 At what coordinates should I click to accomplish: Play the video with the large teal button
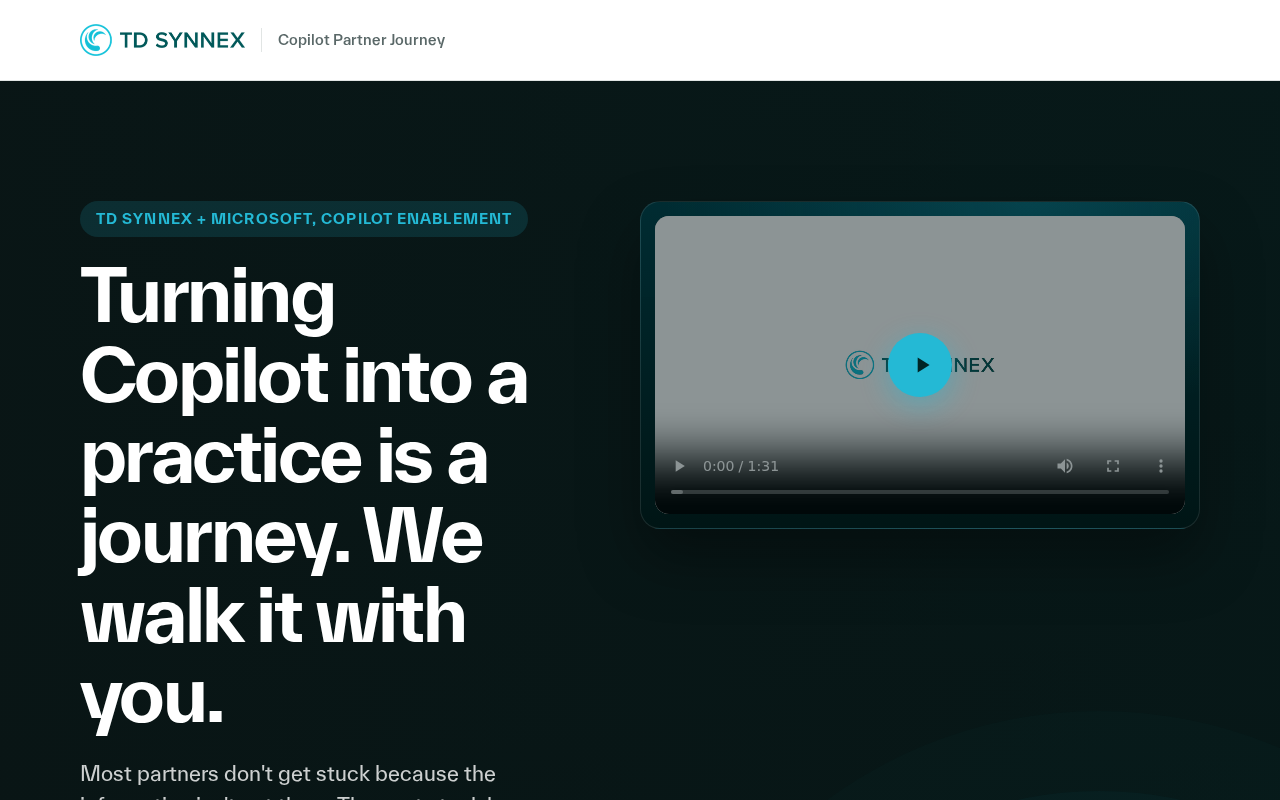point(920,365)
